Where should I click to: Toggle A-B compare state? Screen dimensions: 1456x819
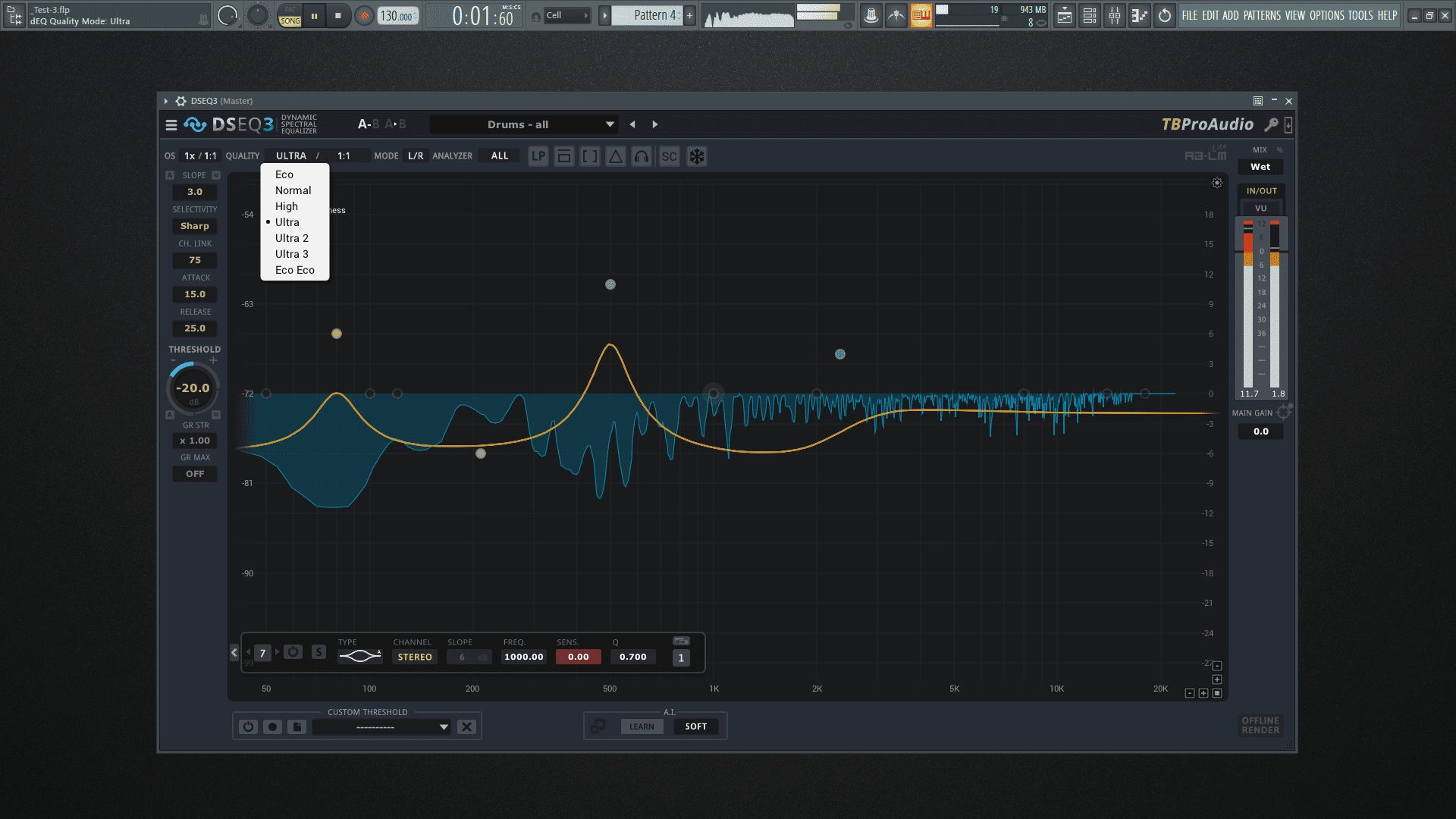point(369,124)
